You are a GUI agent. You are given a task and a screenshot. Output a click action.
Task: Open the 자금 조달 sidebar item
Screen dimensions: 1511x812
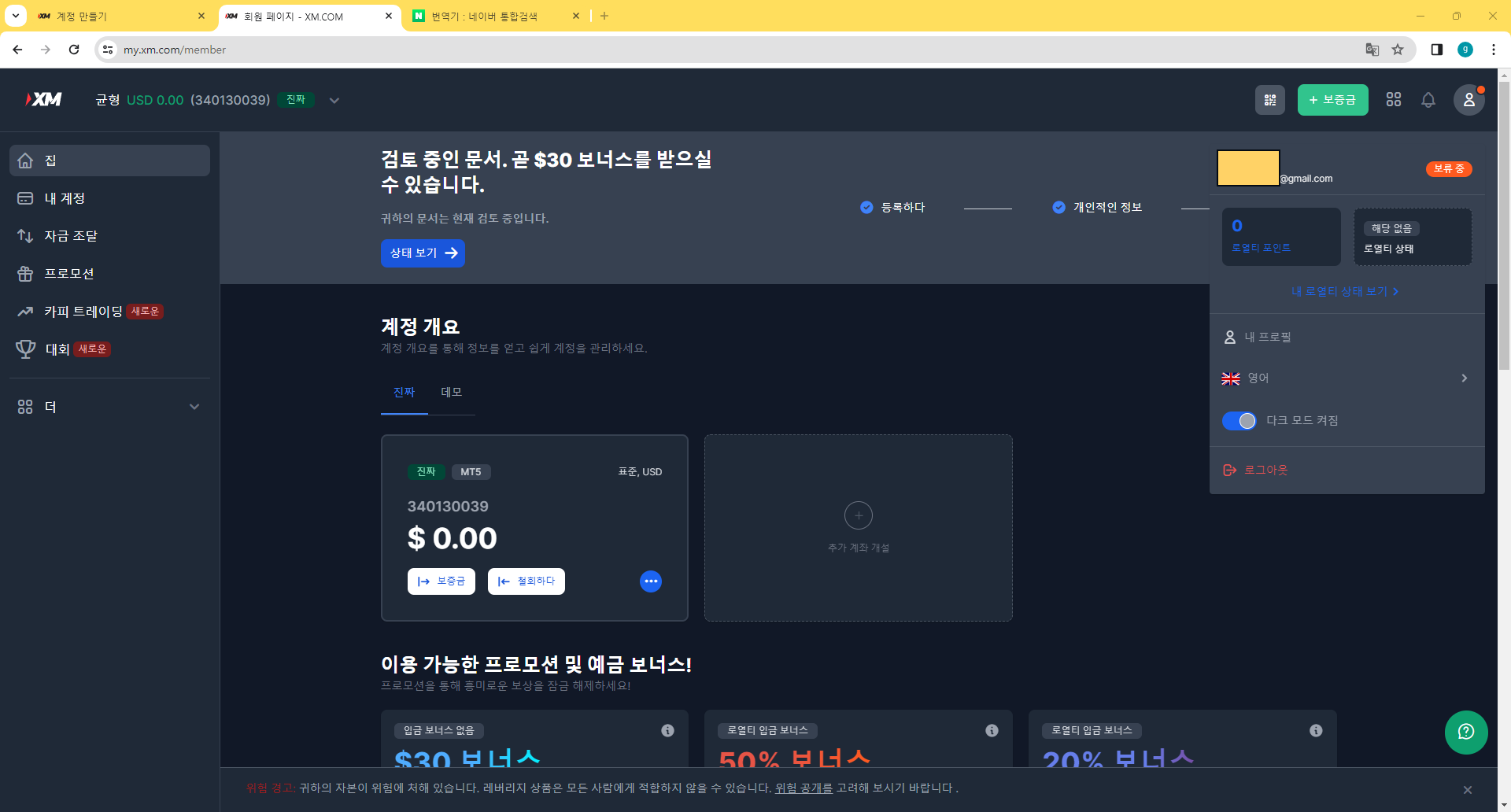coord(70,236)
